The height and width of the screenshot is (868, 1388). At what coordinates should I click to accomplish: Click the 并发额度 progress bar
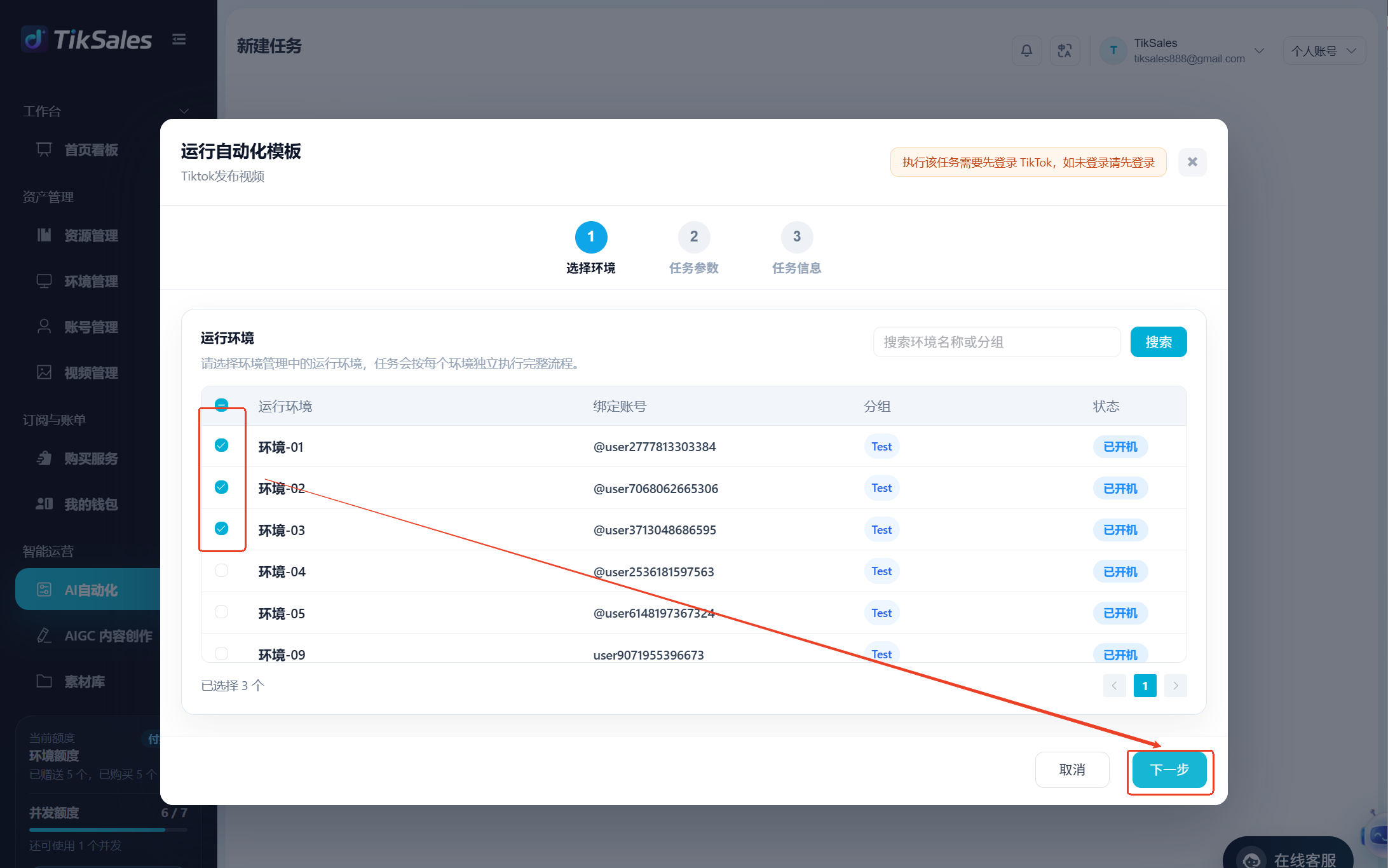pyautogui.click(x=108, y=830)
